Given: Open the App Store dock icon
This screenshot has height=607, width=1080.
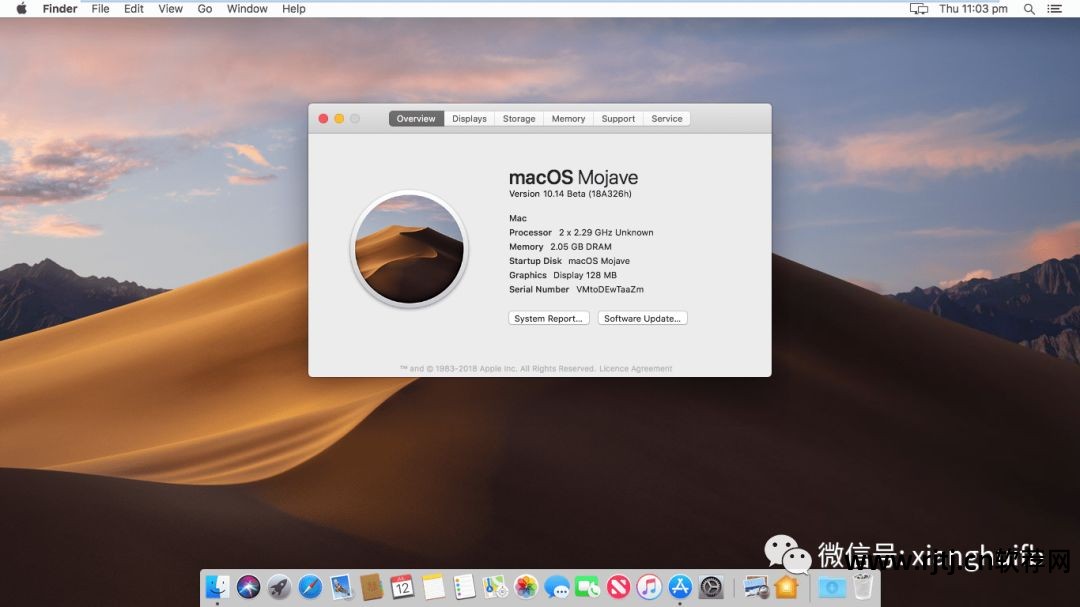Looking at the screenshot, I should point(680,587).
